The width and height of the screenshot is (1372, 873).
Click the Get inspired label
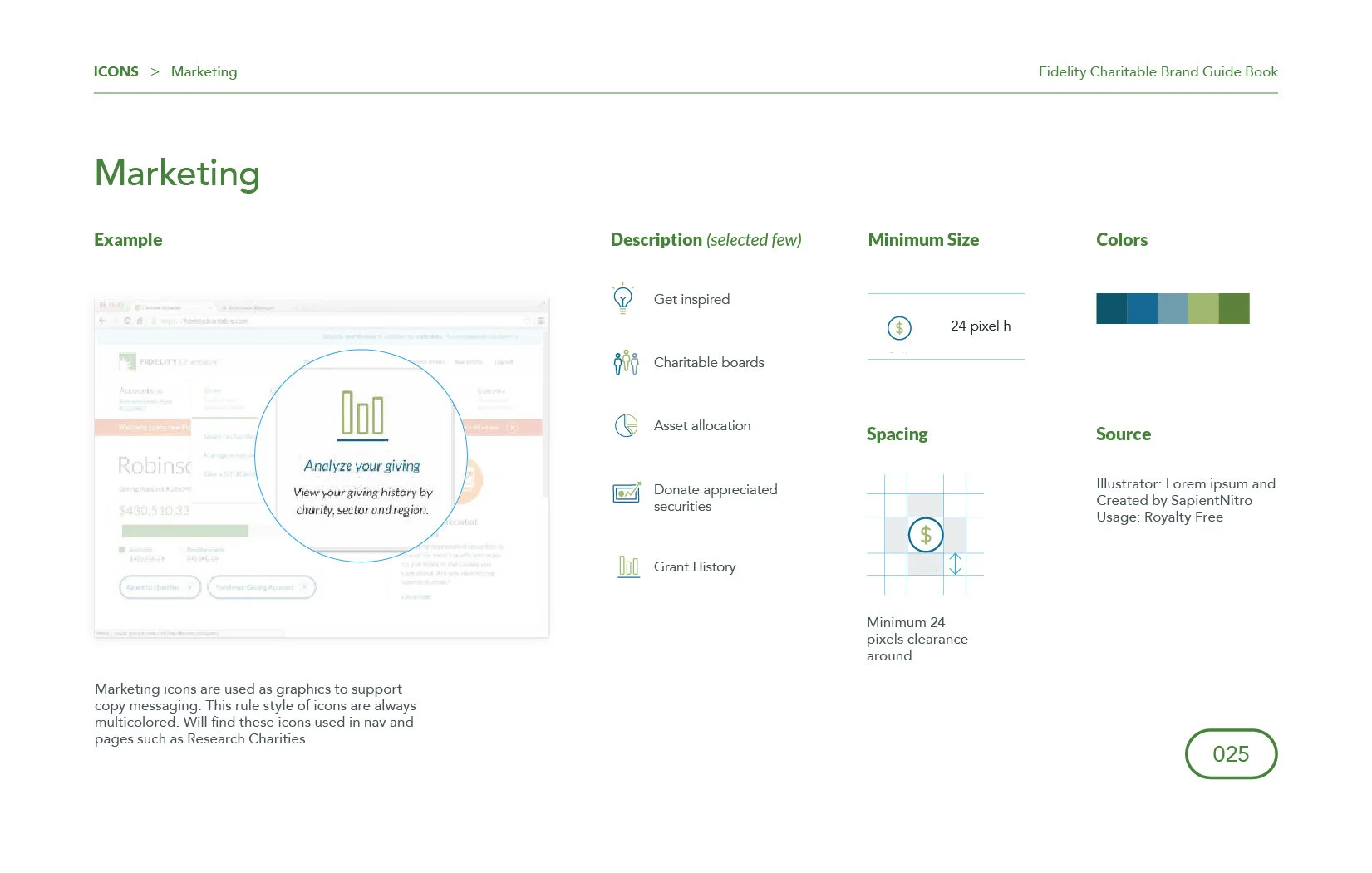point(692,299)
